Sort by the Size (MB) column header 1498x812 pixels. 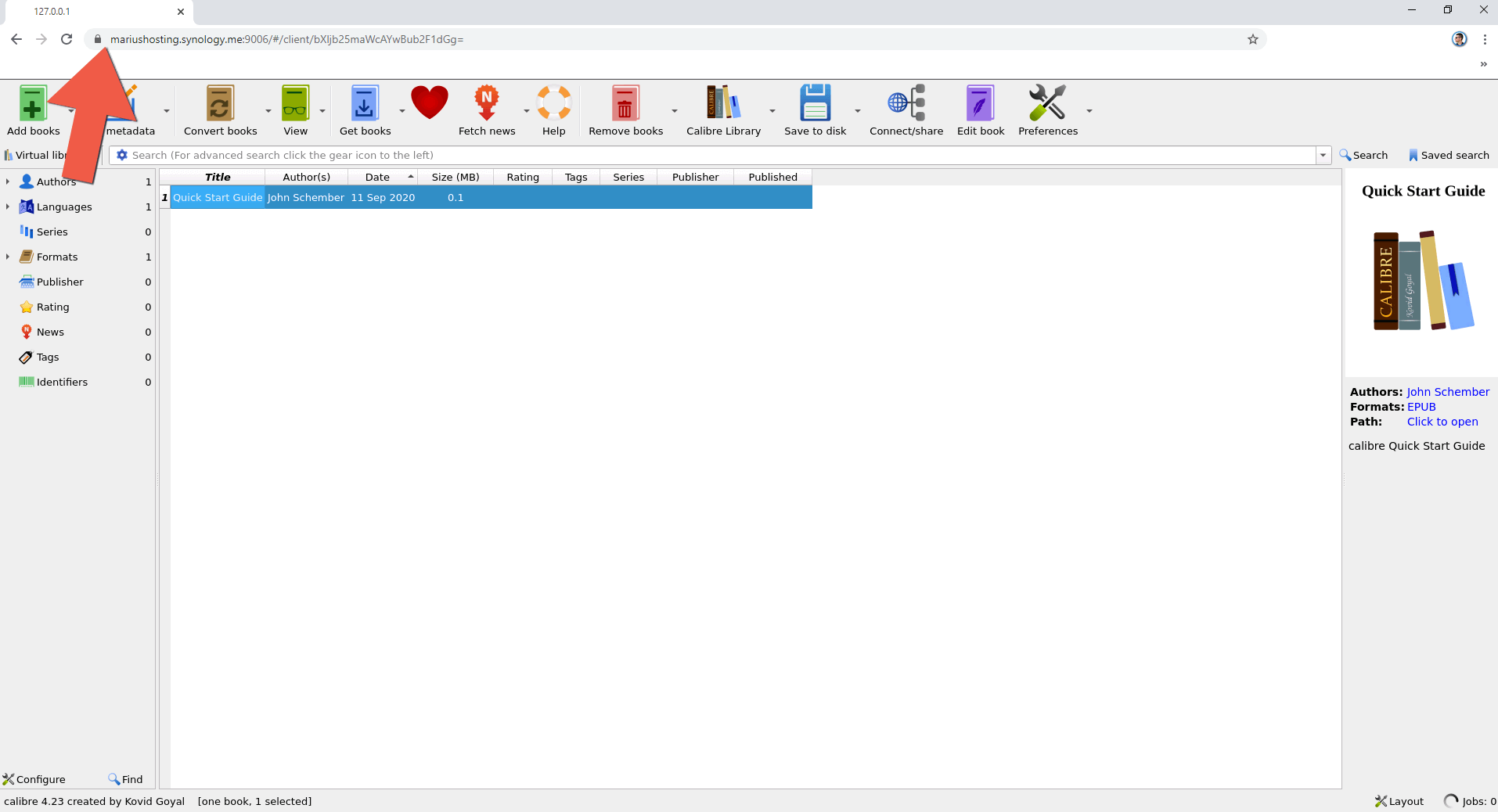coord(456,177)
